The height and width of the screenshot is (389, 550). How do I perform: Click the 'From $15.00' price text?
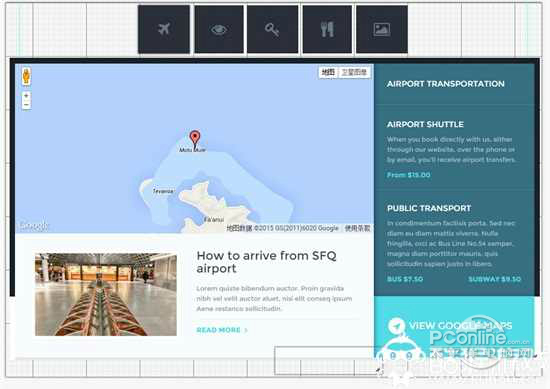tap(409, 175)
